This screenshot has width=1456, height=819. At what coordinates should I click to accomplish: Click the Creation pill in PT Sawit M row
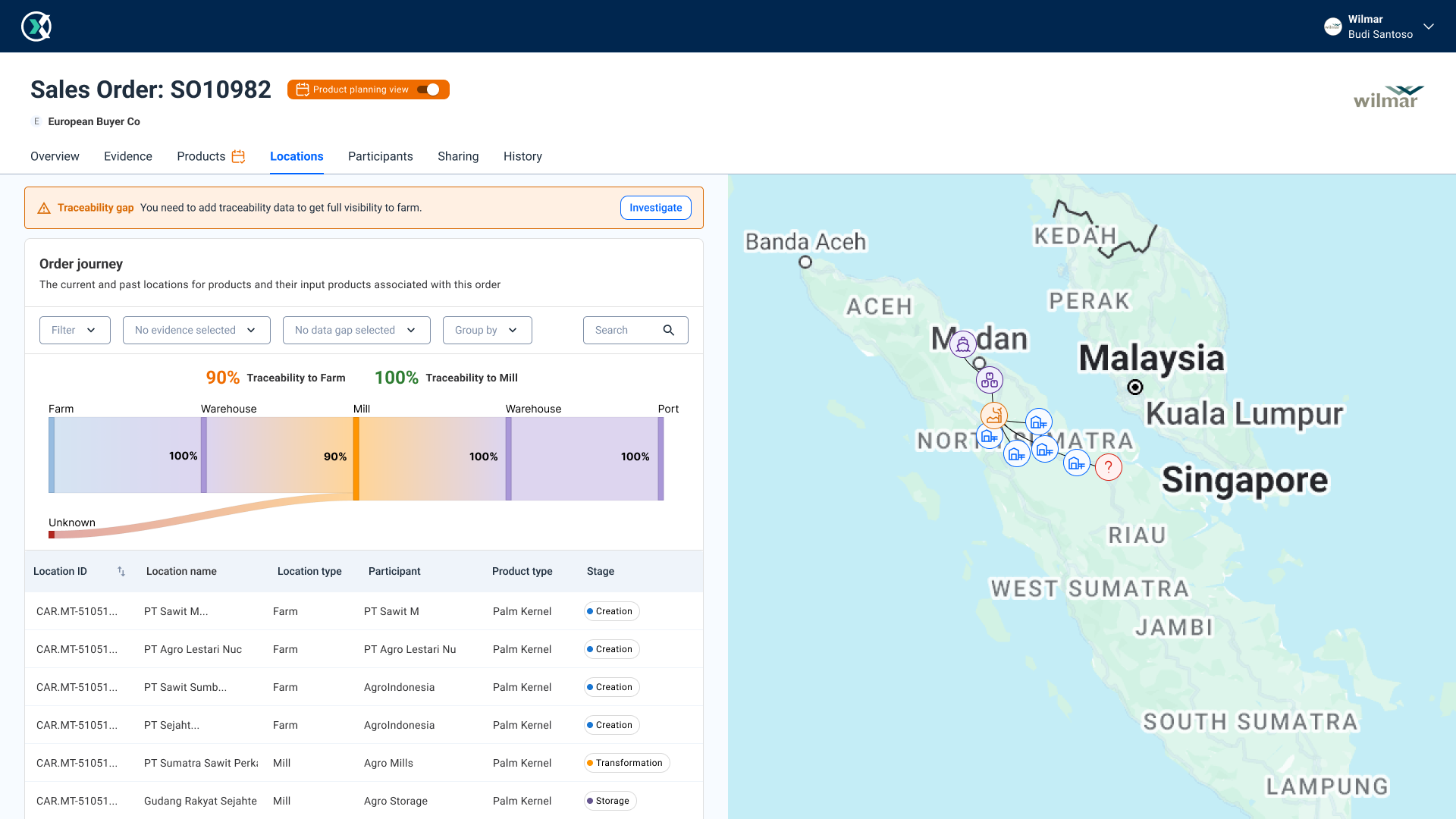(x=611, y=611)
